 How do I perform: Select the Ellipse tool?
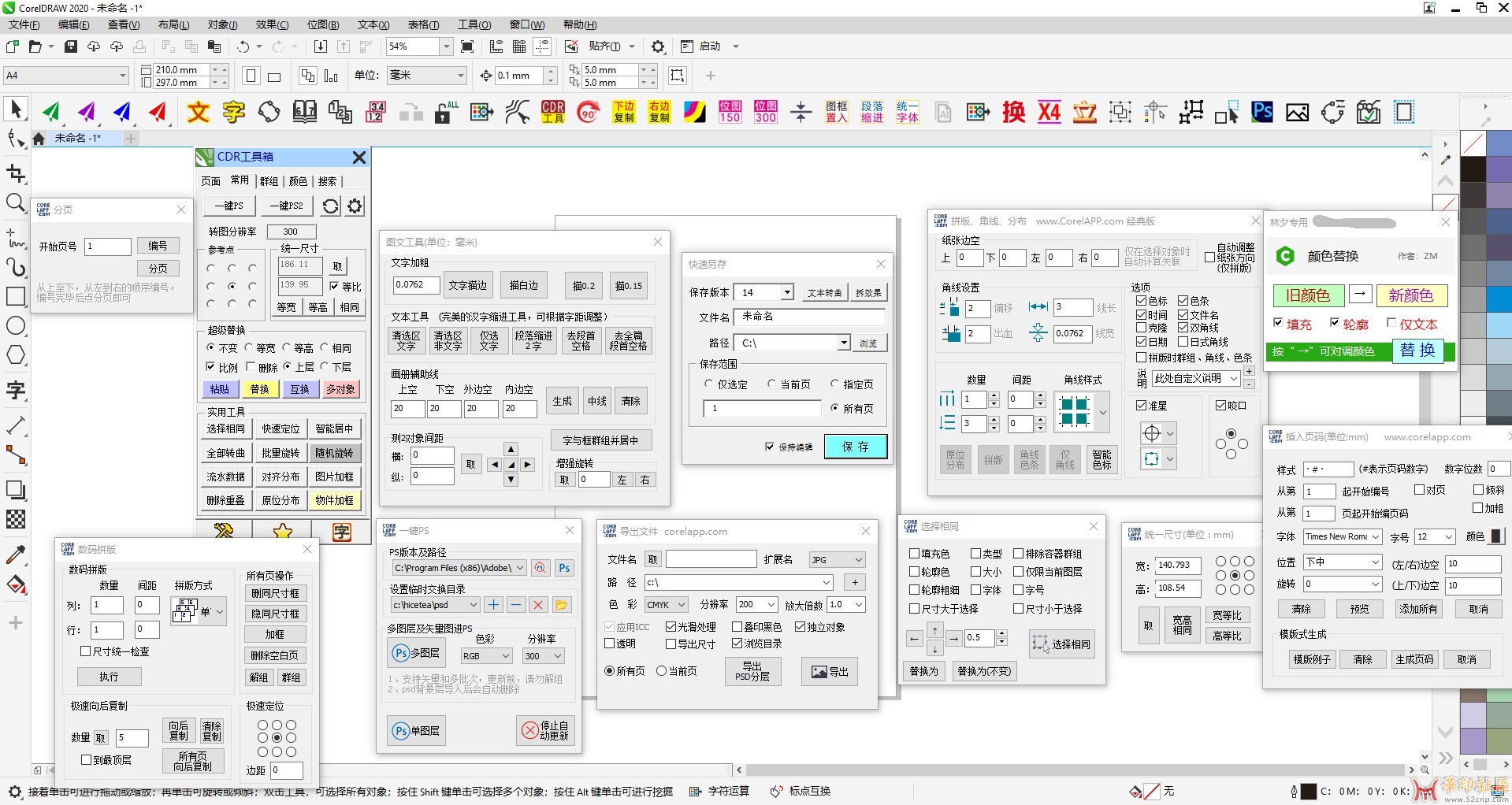point(16,326)
